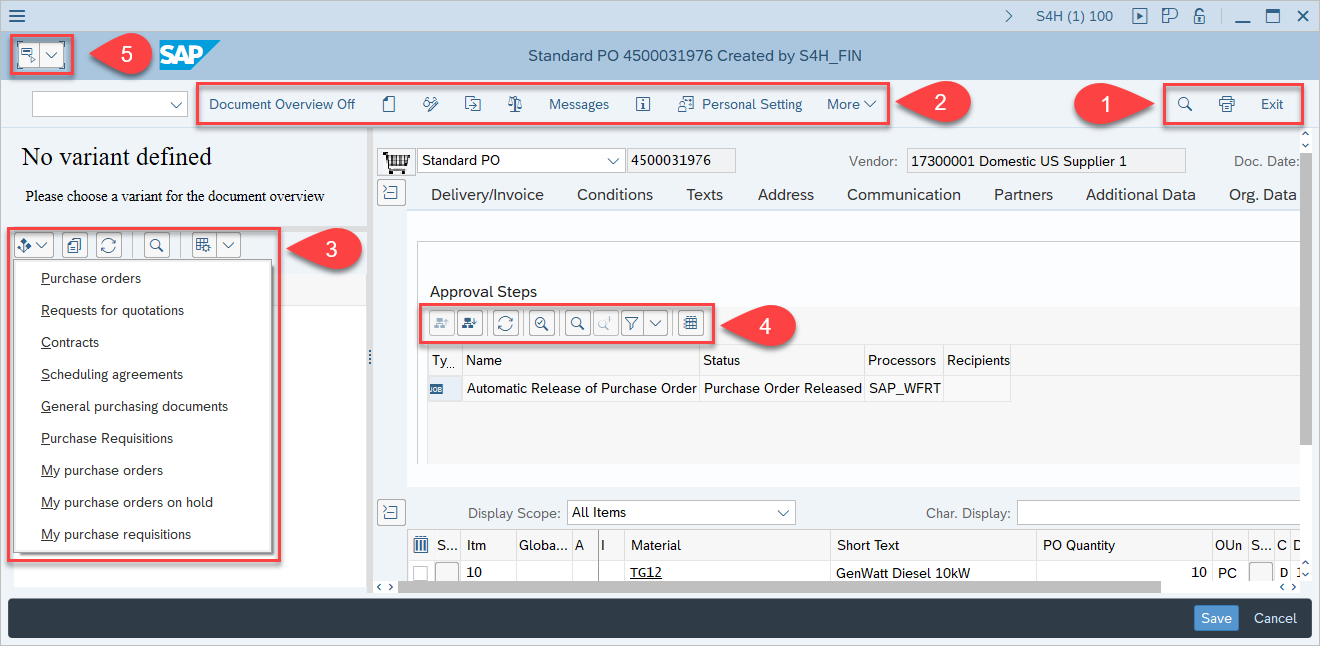The width and height of the screenshot is (1320, 646).
Task: Click the Char. Display input field
Action: 1157,513
